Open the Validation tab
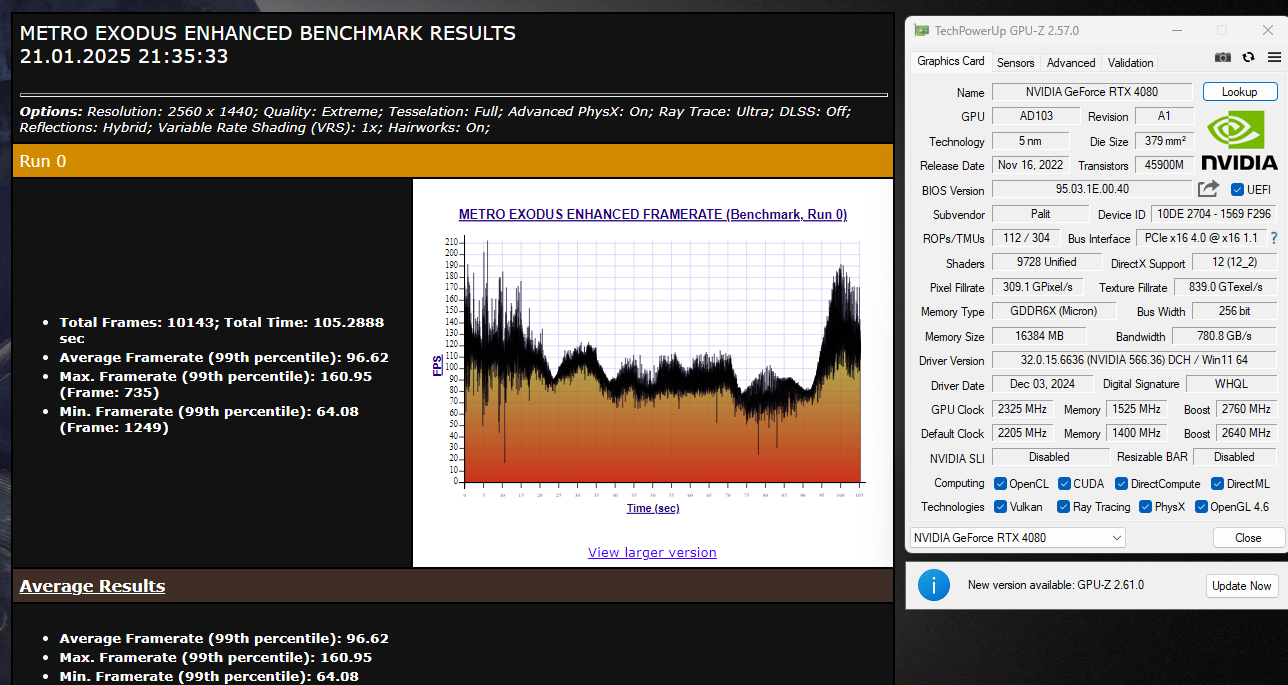 [1130, 62]
